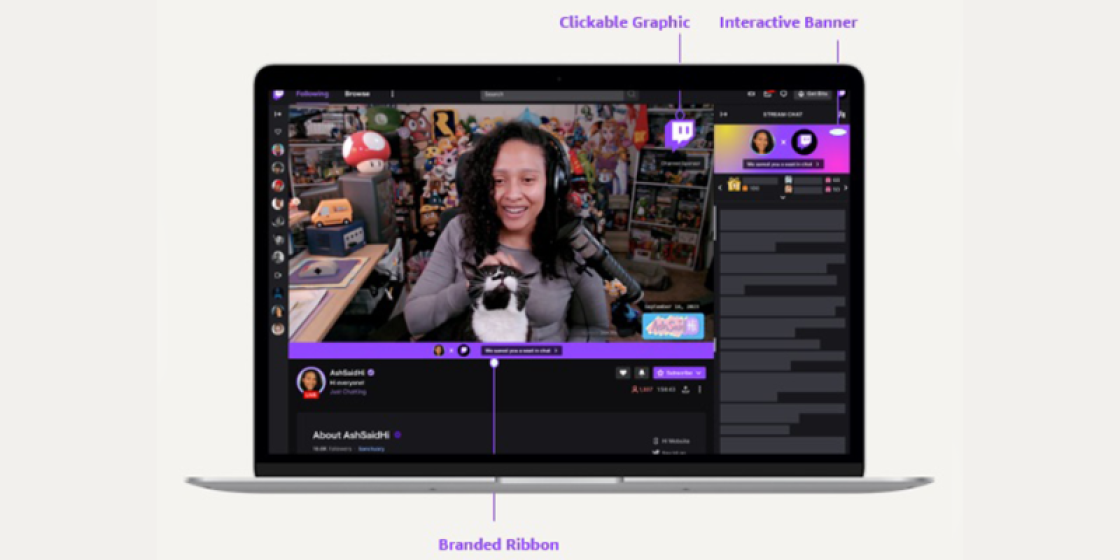Click the Twitch logo home icon
The image size is (1120, 560).
pos(278,94)
